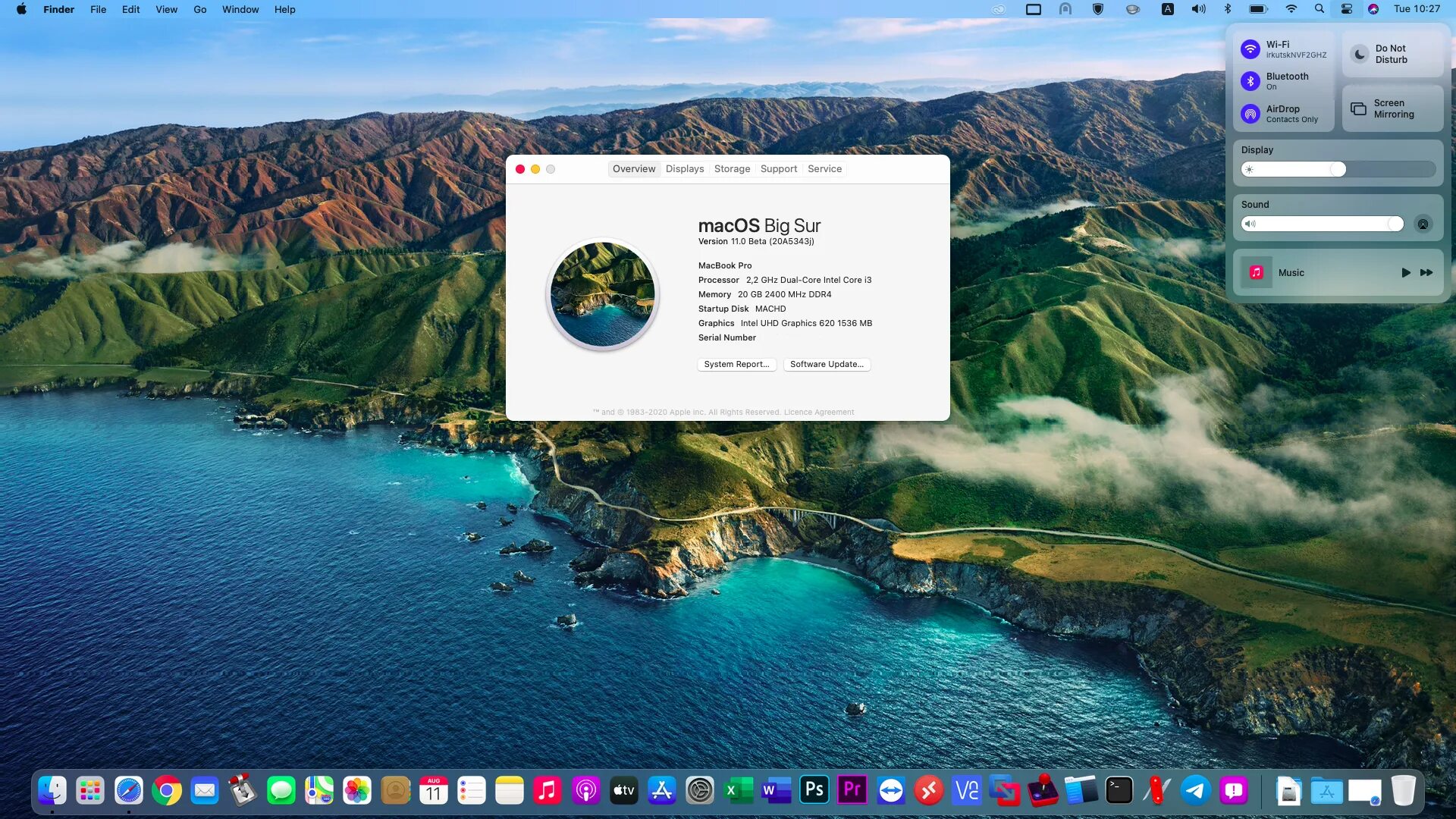This screenshot has height=819, width=1456.
Task: Launch Photos from the dock
Action: click(357, 791)
